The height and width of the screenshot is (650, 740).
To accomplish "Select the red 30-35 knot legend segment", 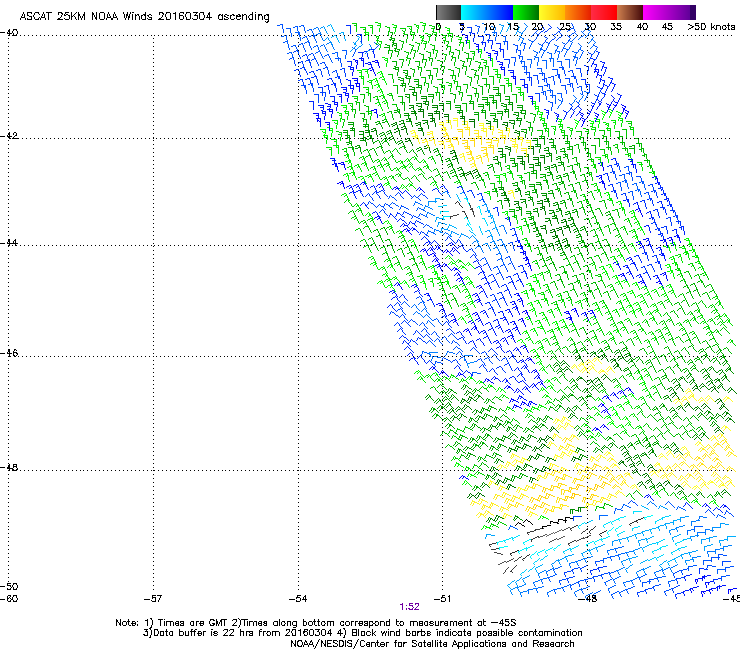I will click(604, 12).
